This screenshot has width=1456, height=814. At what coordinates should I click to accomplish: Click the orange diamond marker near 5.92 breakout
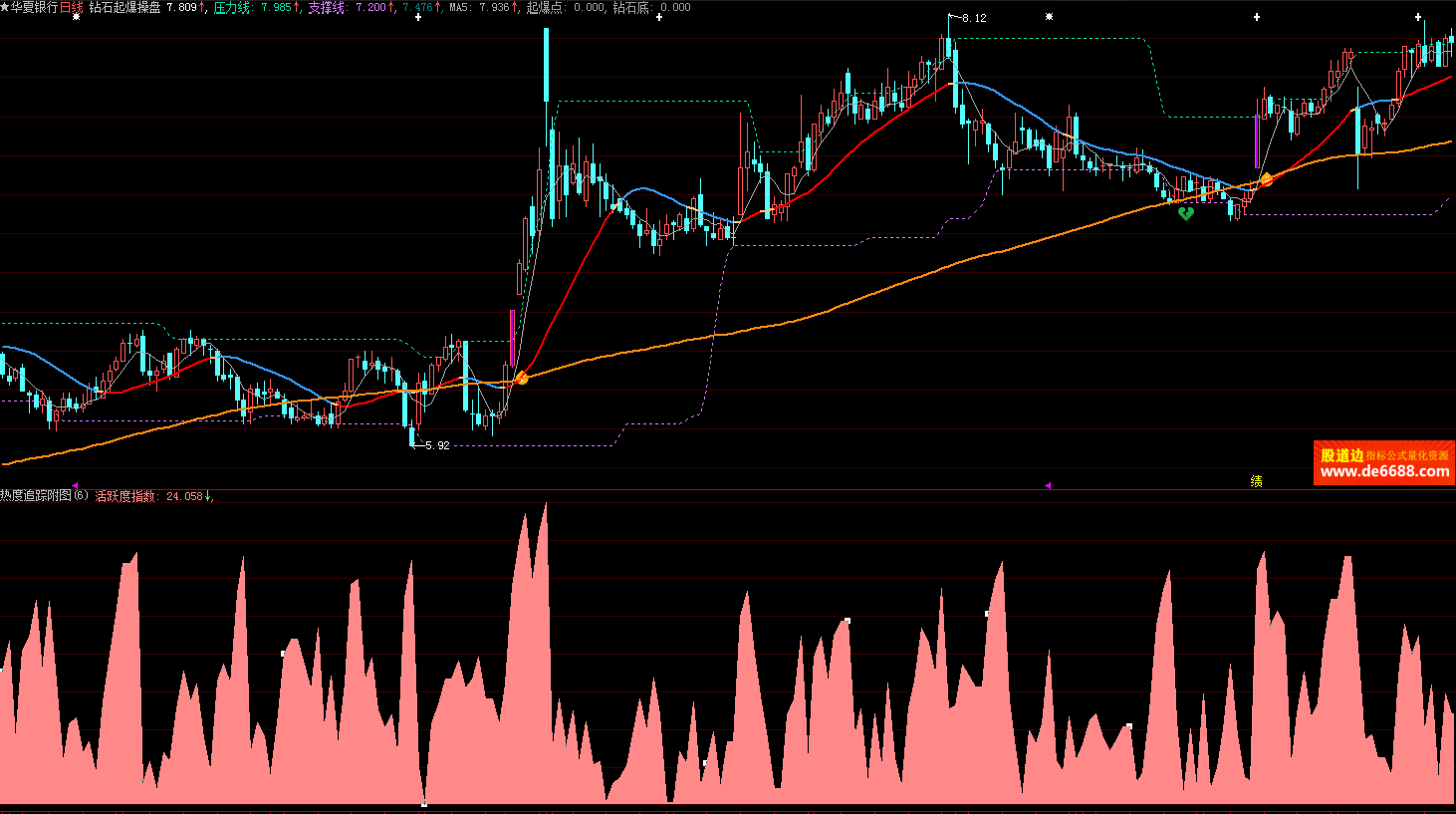tap(521, 377)
